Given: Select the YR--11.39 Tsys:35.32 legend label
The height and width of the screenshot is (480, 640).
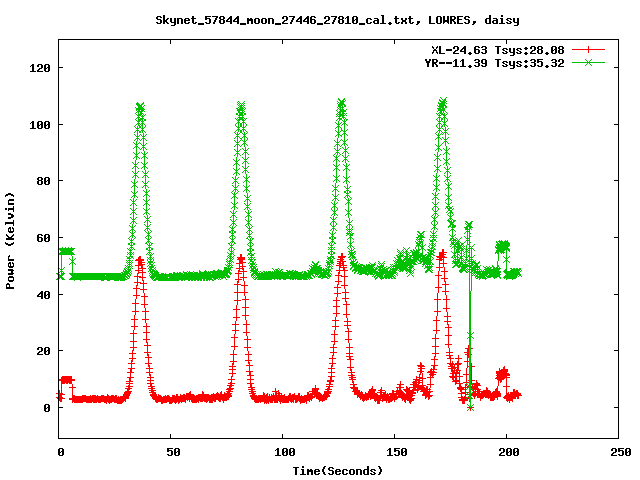Looking at the screenshot, I should click(x=494, y=63).
